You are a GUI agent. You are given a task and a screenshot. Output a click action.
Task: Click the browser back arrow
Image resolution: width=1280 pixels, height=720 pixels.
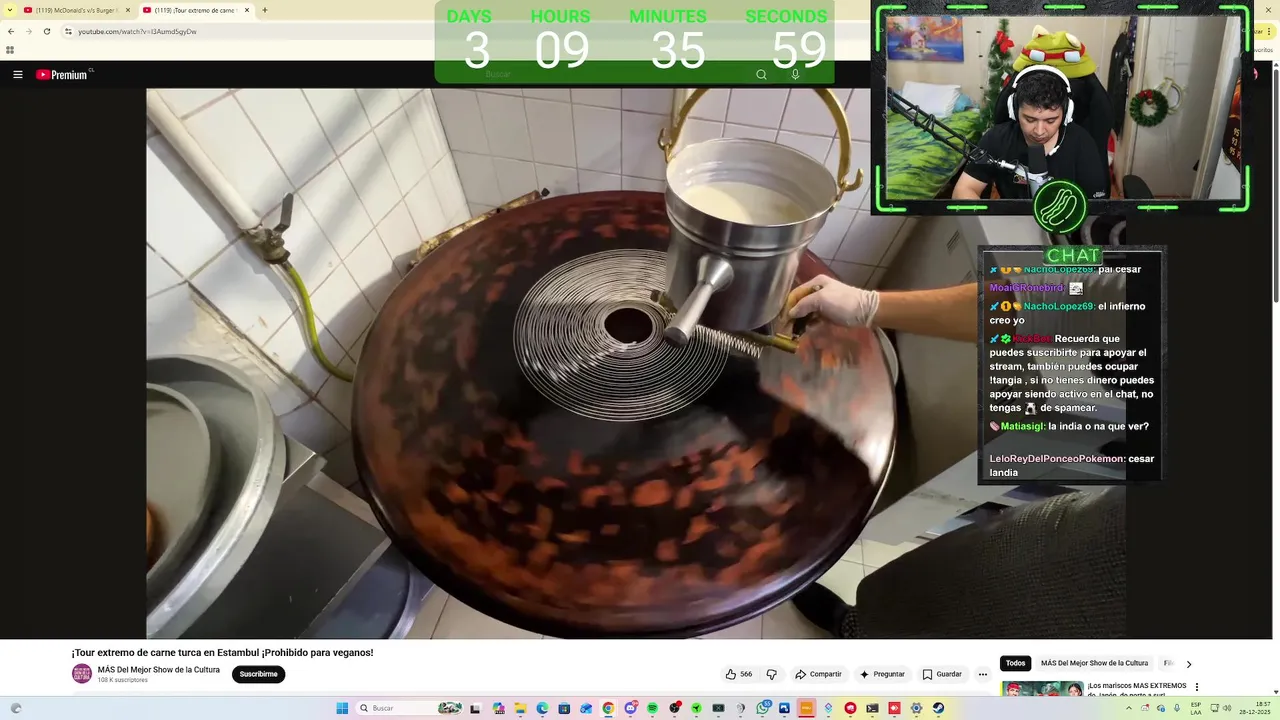11,31
